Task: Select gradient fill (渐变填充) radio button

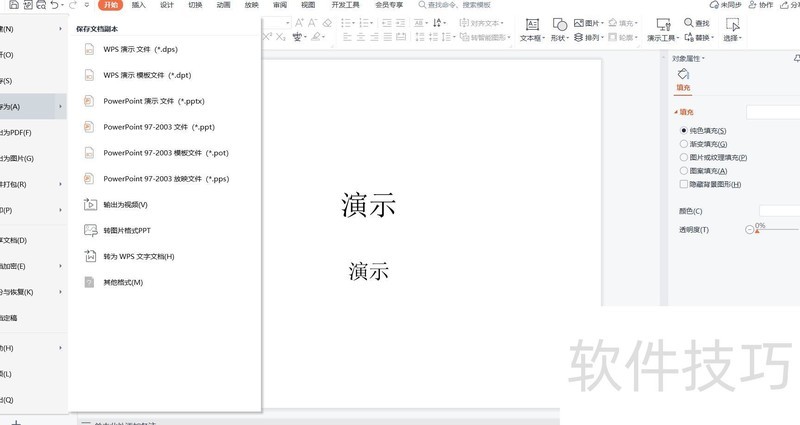Action: (684, 144)
